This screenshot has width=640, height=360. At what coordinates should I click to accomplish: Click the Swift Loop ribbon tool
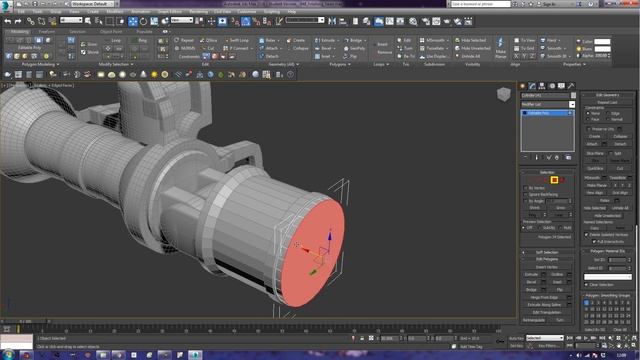click(237, 40)
